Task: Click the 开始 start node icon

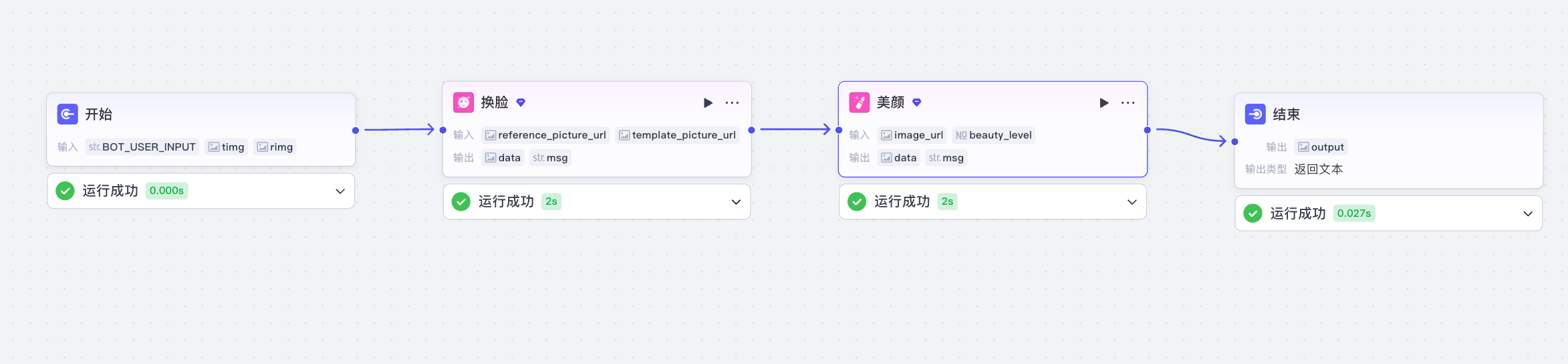Action: point(68,114)
